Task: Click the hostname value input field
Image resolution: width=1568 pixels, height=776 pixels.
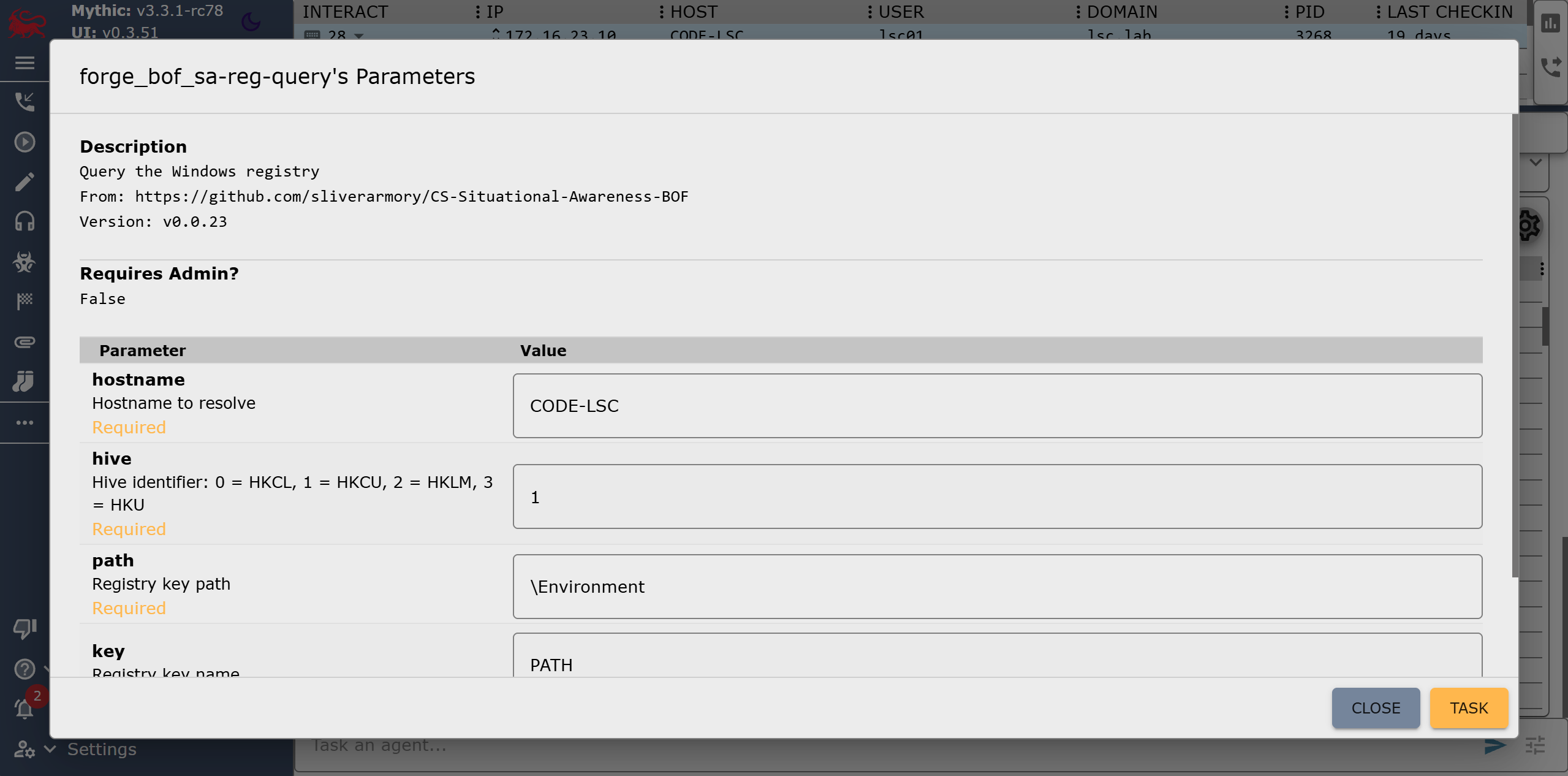Action: pyautogui.click(x=997, y=406)
